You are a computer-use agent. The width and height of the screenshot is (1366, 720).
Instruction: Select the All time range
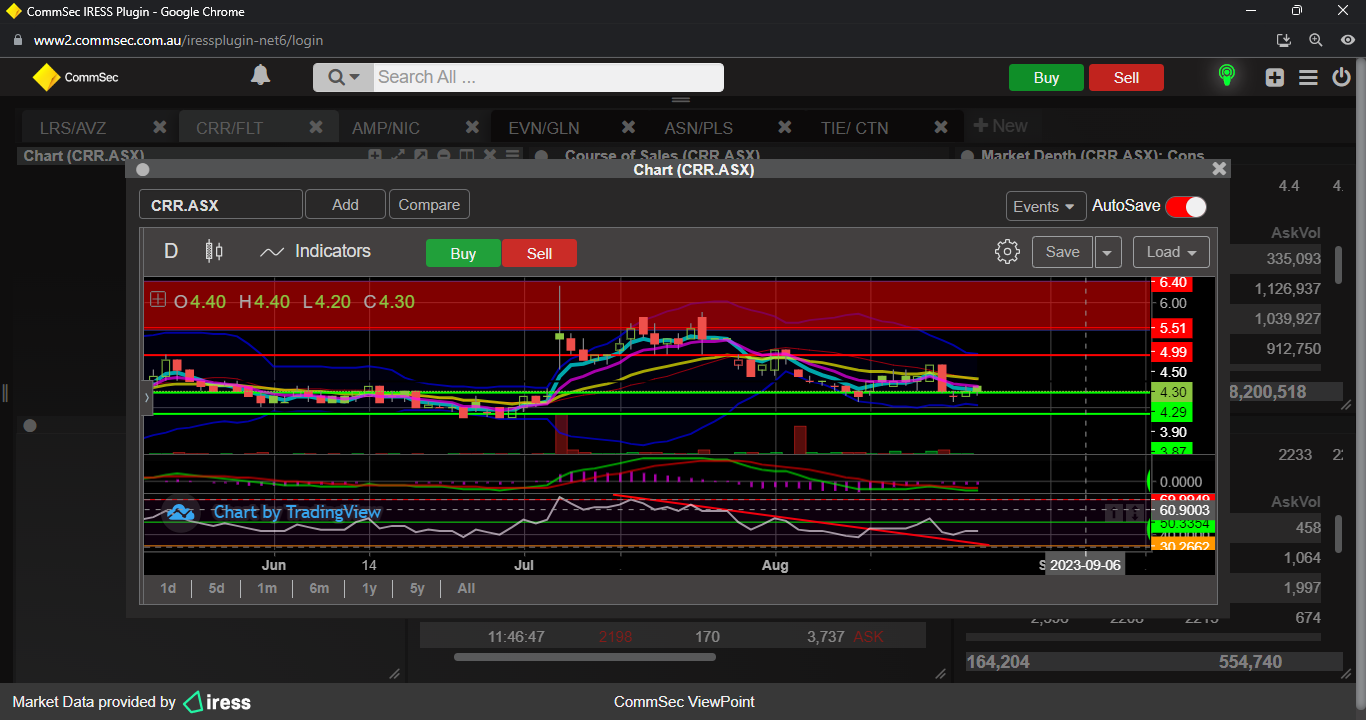(466, 588)
